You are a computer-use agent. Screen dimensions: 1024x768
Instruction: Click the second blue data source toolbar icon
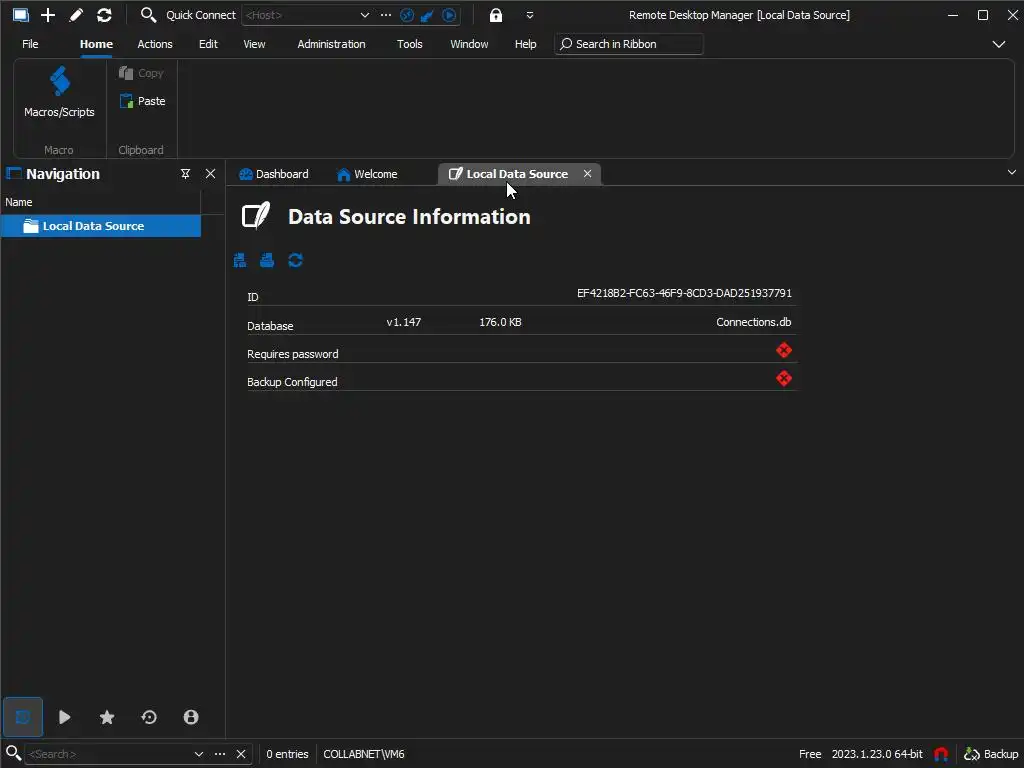267,261
